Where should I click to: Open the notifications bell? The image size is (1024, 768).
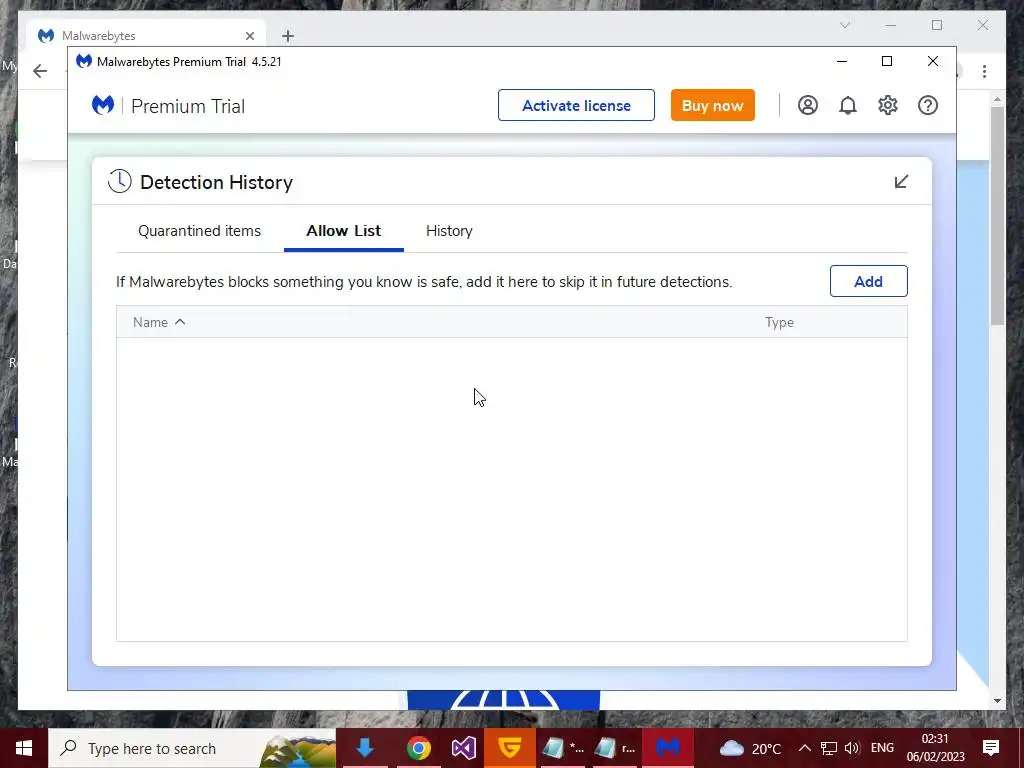pos(848,105)
